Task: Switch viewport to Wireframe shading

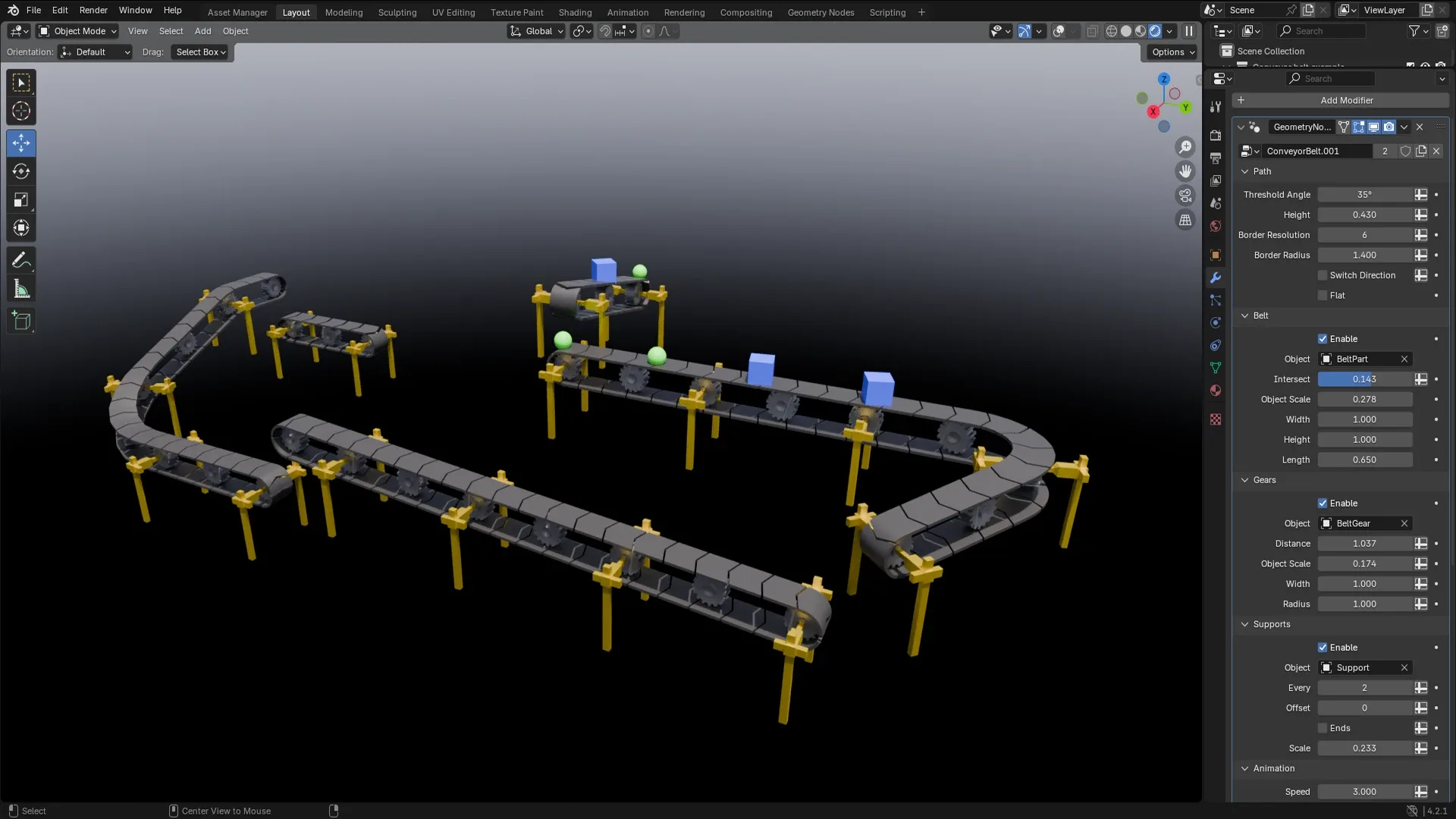Action: [x=1112, y=31]
